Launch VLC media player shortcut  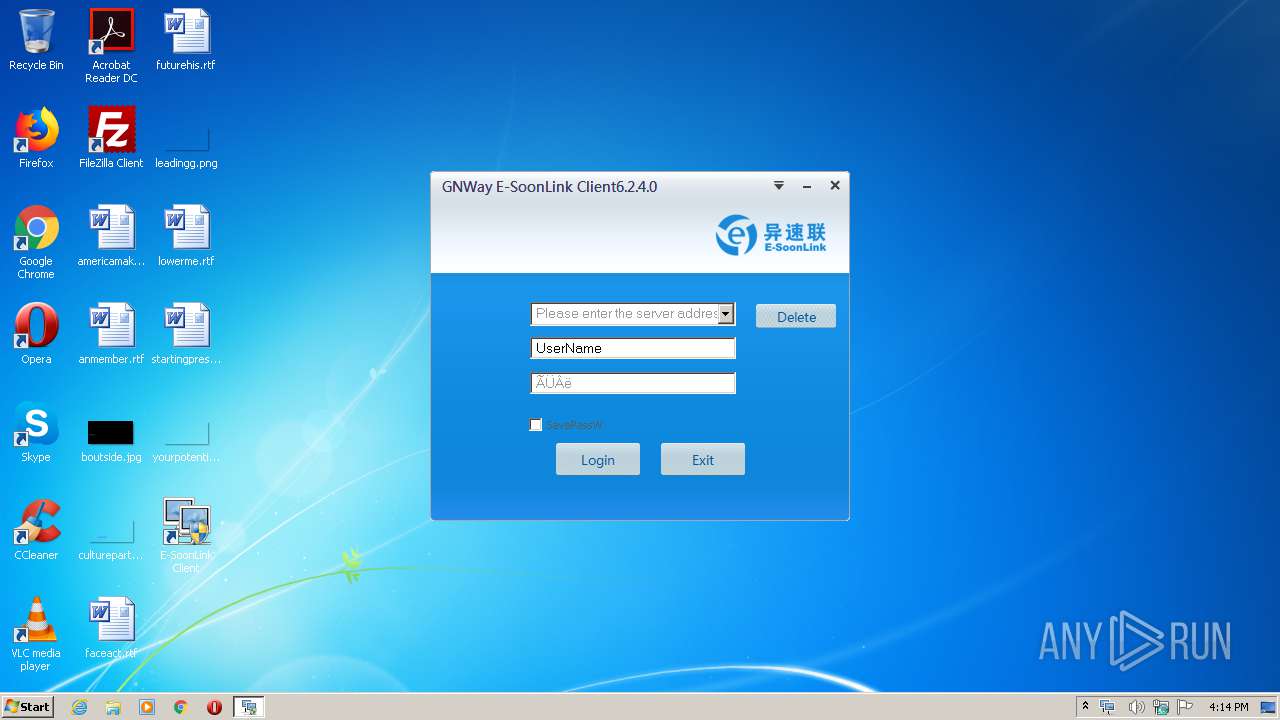[x=36, y=634]
